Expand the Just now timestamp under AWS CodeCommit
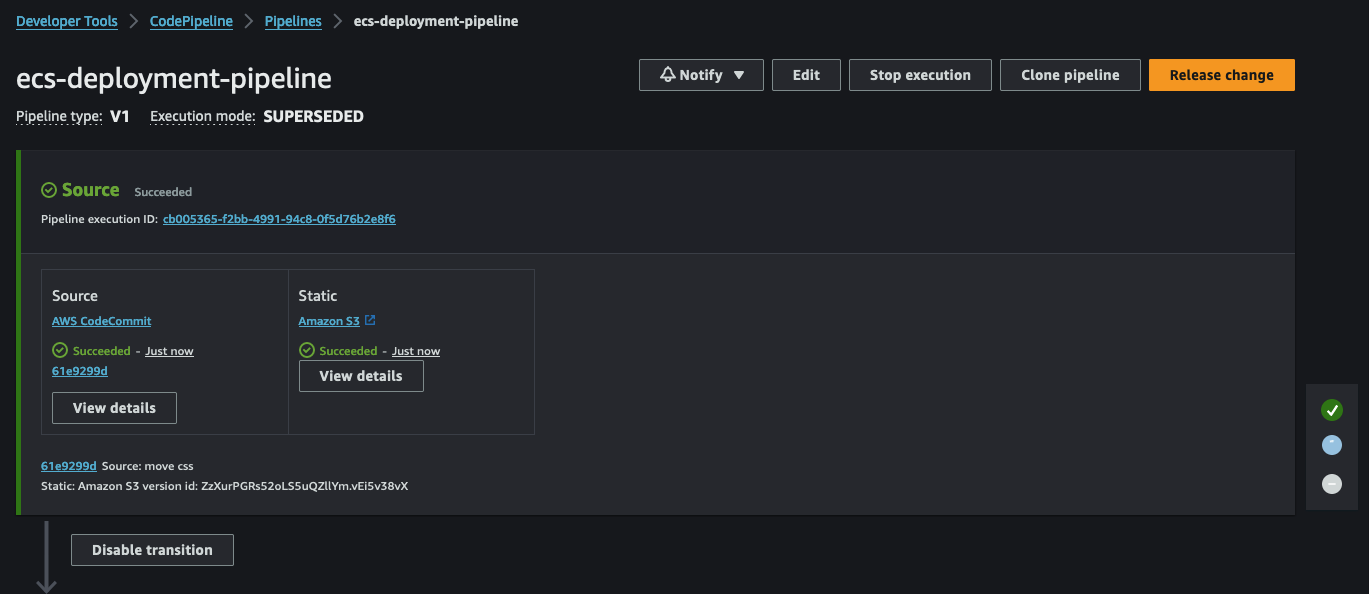The image size is (1369, 594). pos(168,350)
